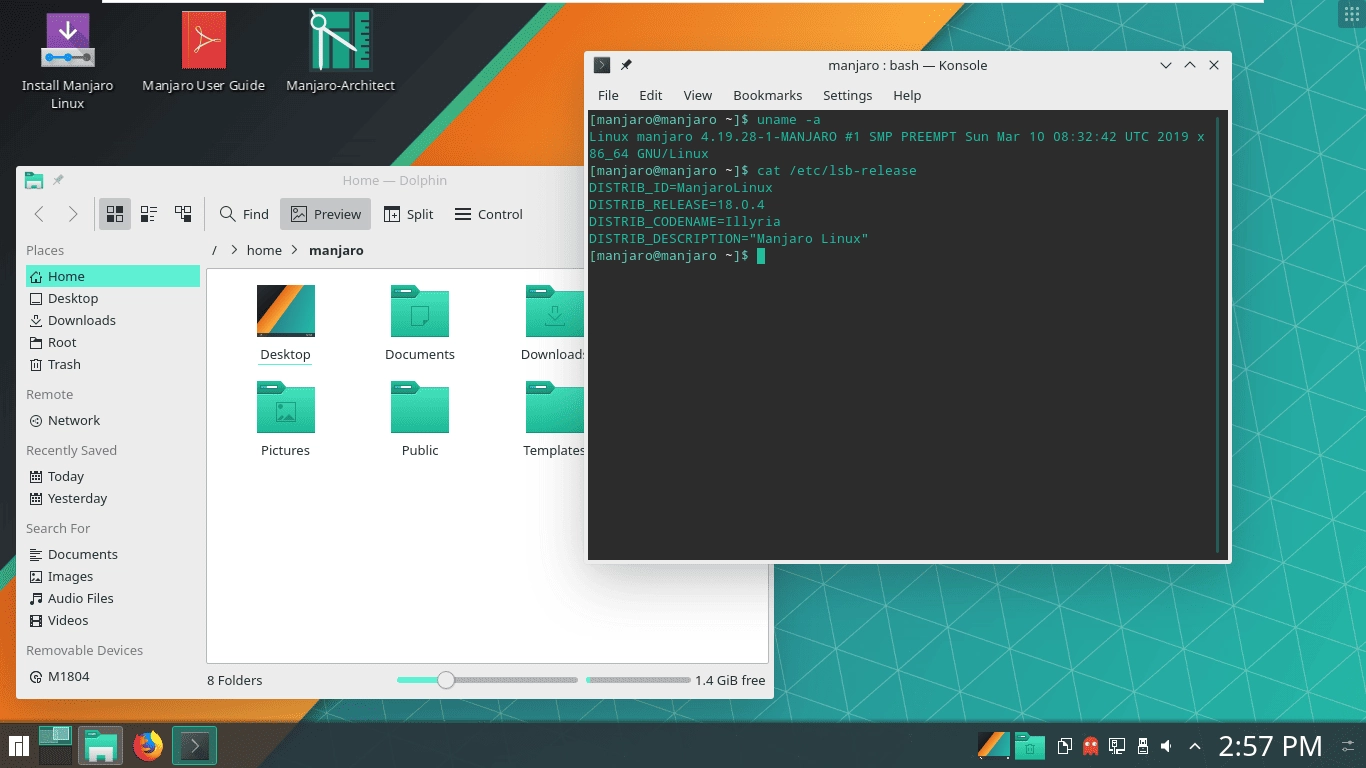Search for Documents in Search For
The image size is (1366, 768).
coord(113,554)
